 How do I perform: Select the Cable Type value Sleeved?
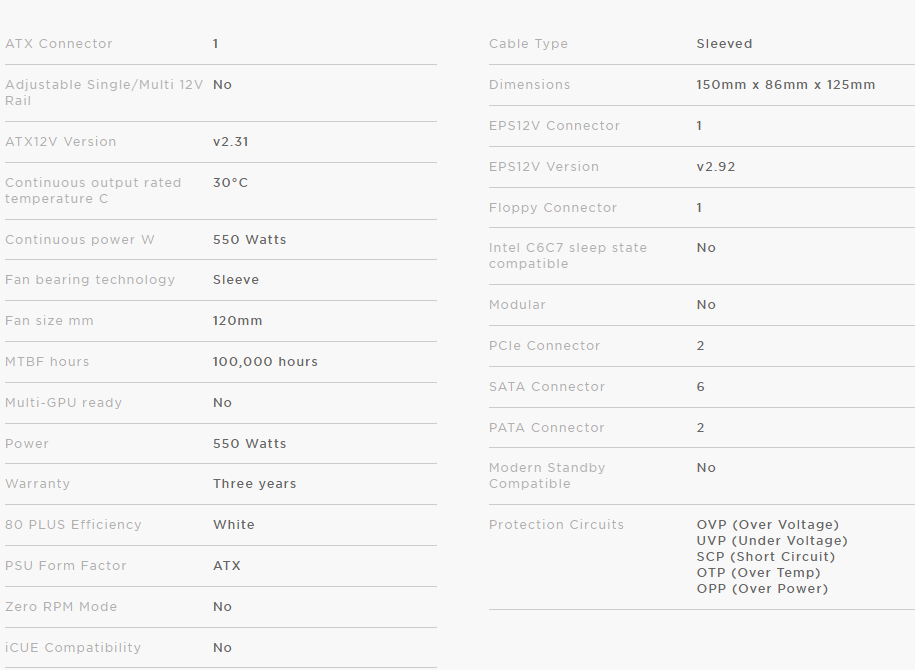pyautogui.click(x=725, y=44)
